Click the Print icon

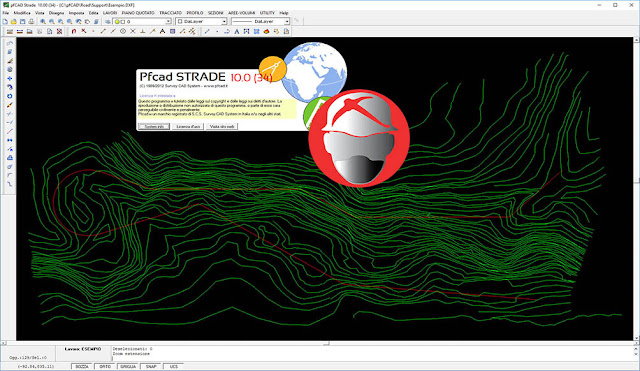click(x=31, y=21)
